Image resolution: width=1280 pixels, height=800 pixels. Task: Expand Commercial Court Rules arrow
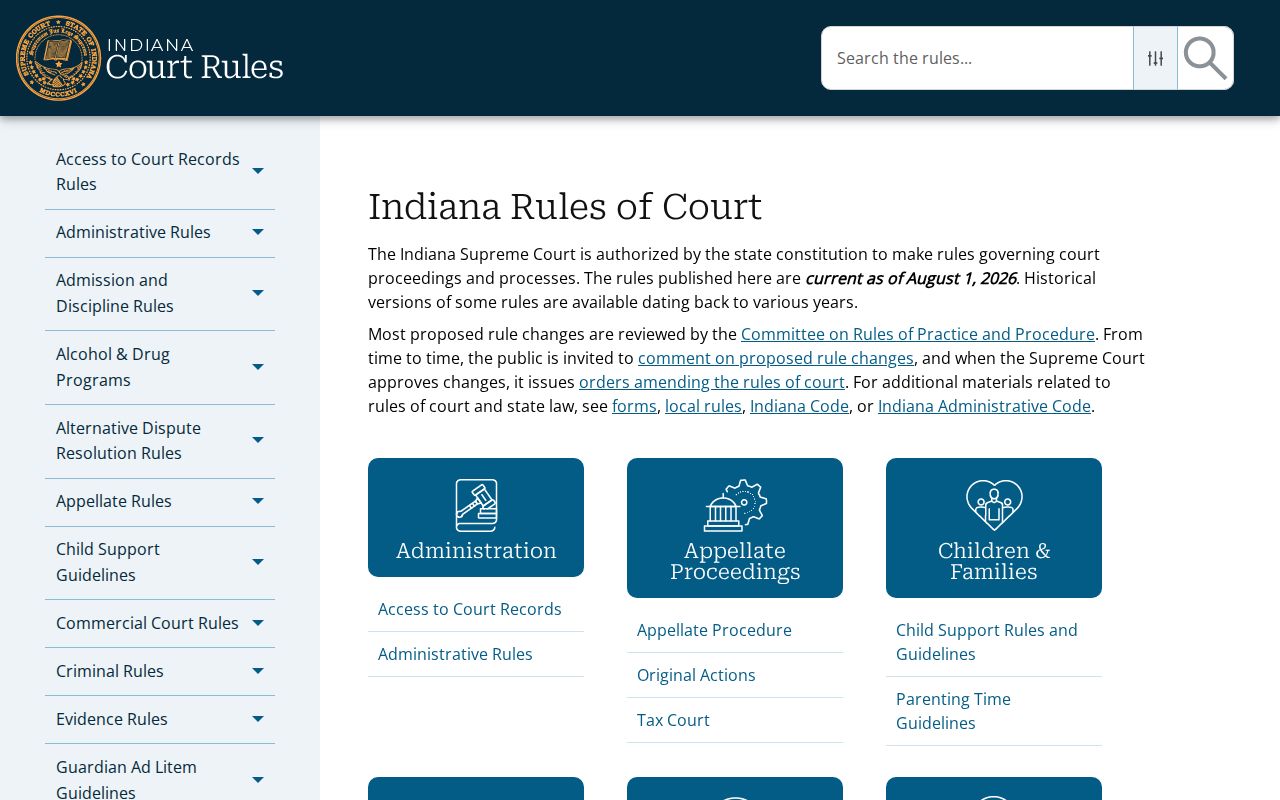click(258, 623)
